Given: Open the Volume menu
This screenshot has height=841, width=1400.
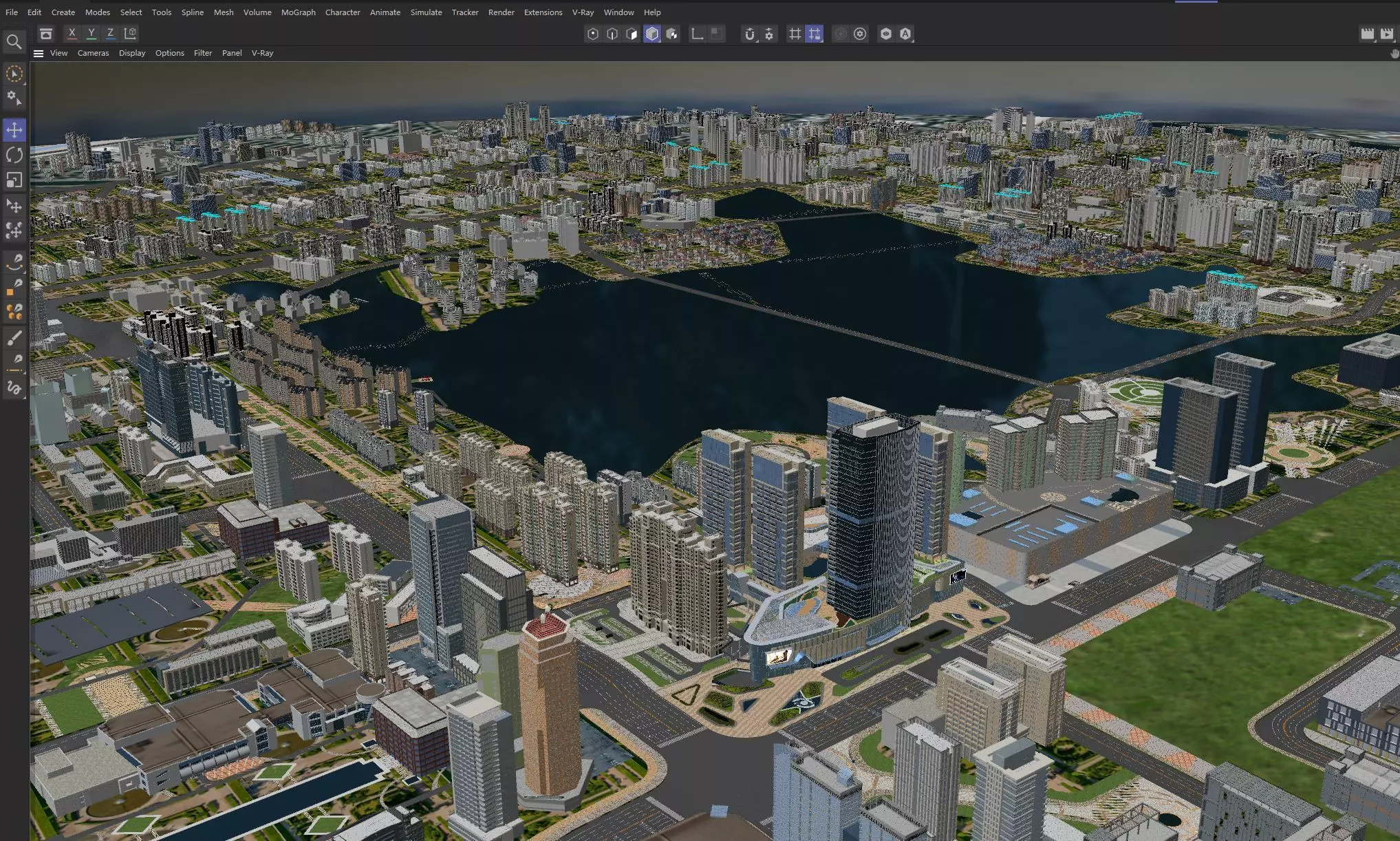Looking at the screenshot, I should (257, 12).
